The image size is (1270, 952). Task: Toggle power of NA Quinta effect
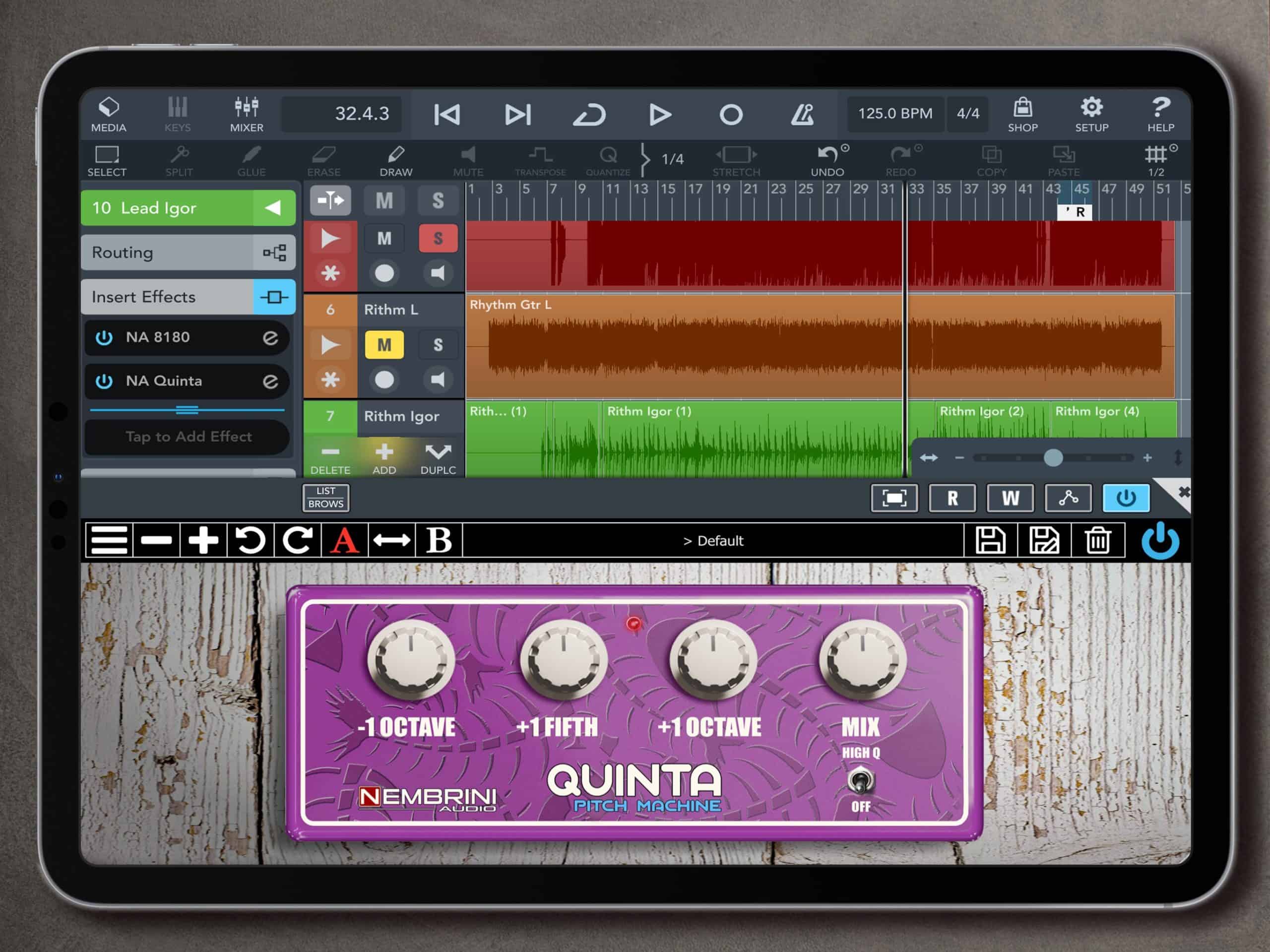(x=104, y=381)
